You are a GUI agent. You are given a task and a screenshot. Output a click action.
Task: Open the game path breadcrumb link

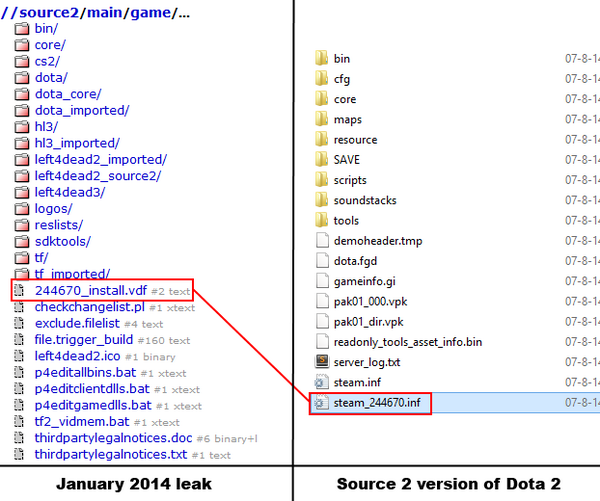coord(151,13)
